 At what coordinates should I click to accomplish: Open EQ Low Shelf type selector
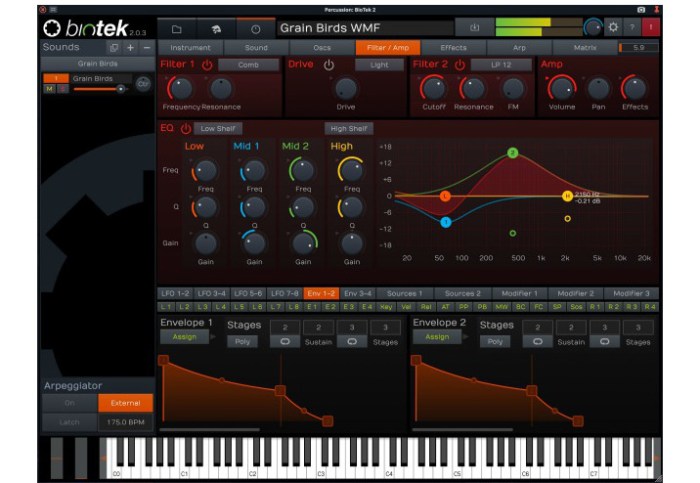coord(218,129)
